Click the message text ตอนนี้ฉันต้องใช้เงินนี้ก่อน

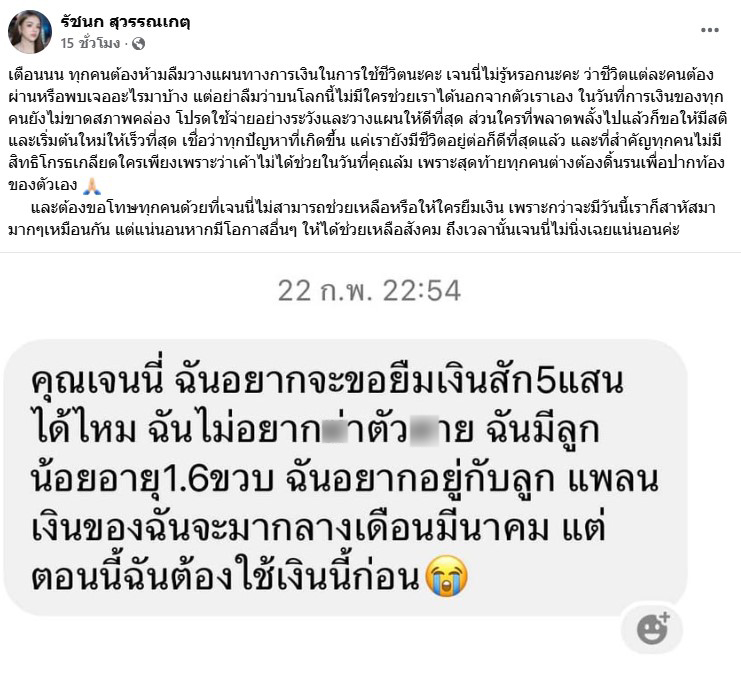225,578
